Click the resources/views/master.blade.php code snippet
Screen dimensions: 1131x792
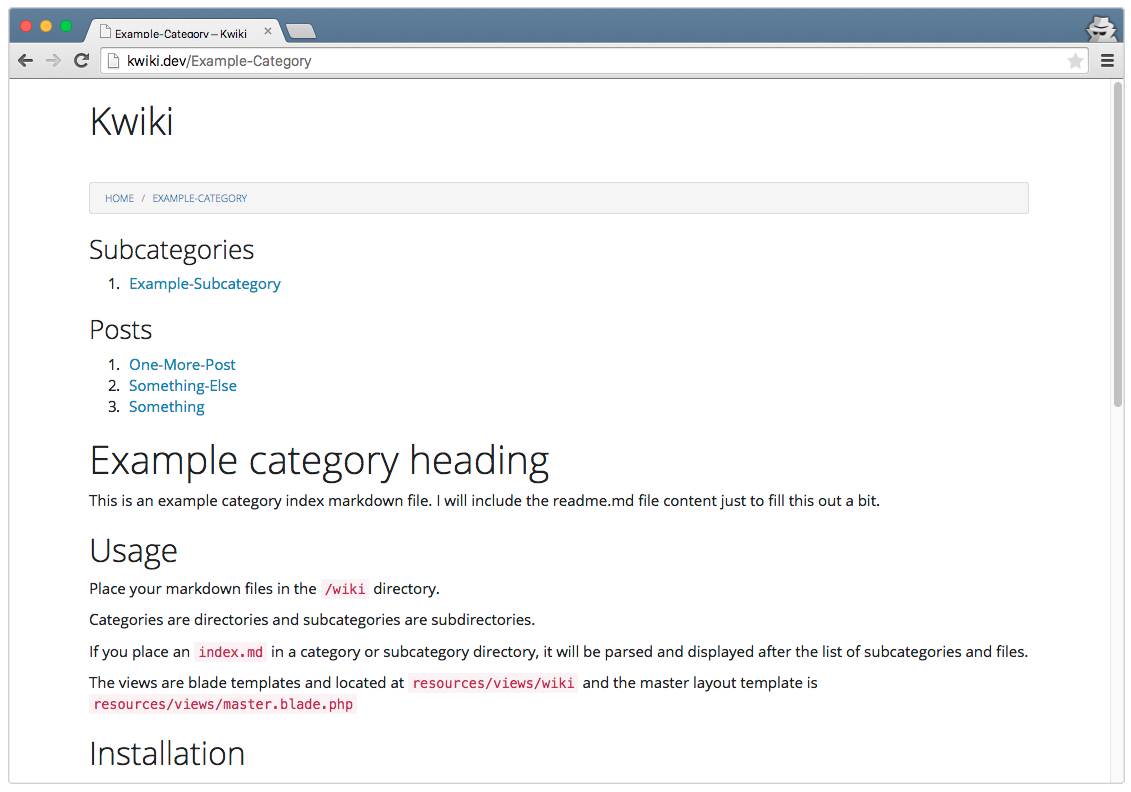click(x=223, y=704)
